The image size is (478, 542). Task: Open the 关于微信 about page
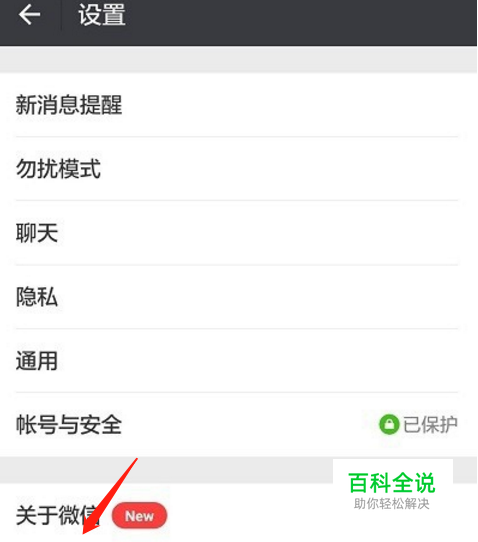click(238, 513)
